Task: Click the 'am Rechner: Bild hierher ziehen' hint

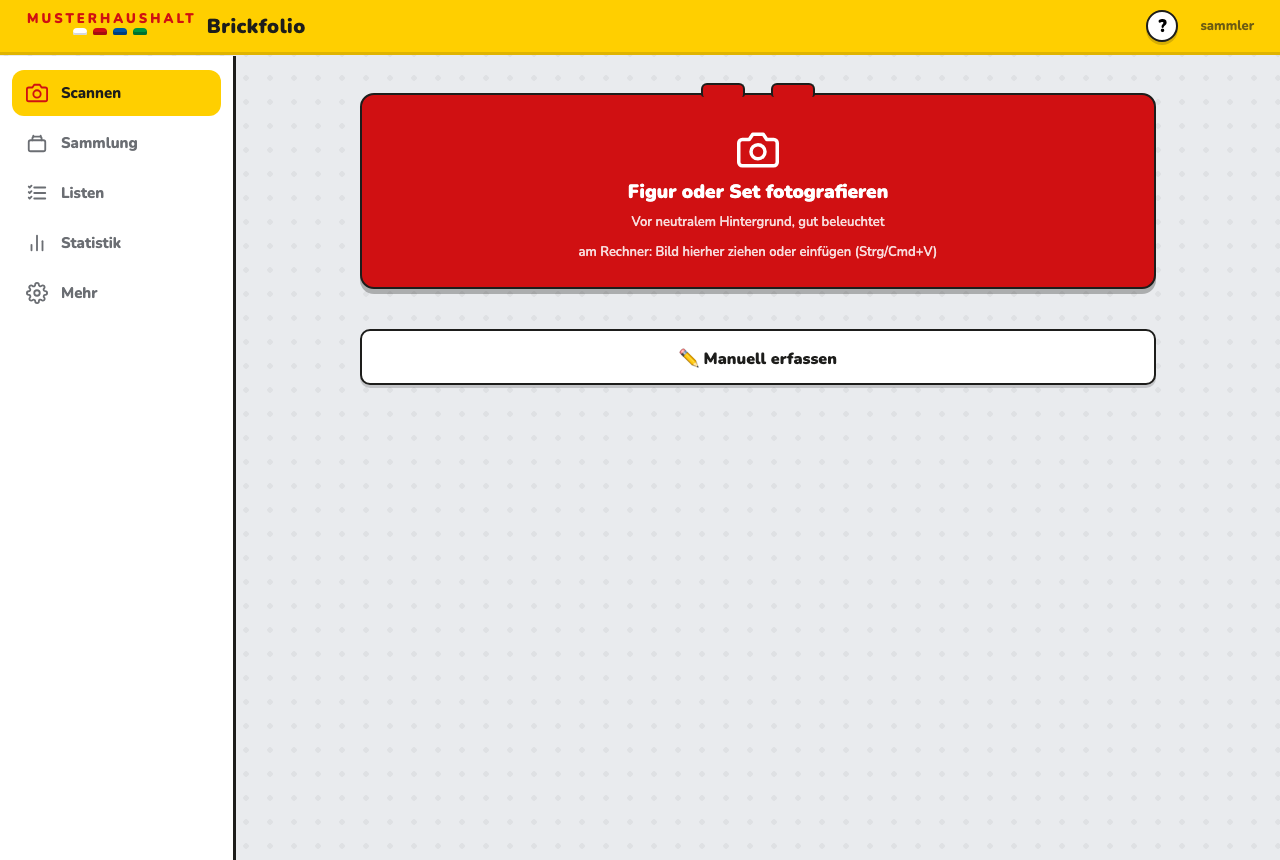Action: (758, 251)
